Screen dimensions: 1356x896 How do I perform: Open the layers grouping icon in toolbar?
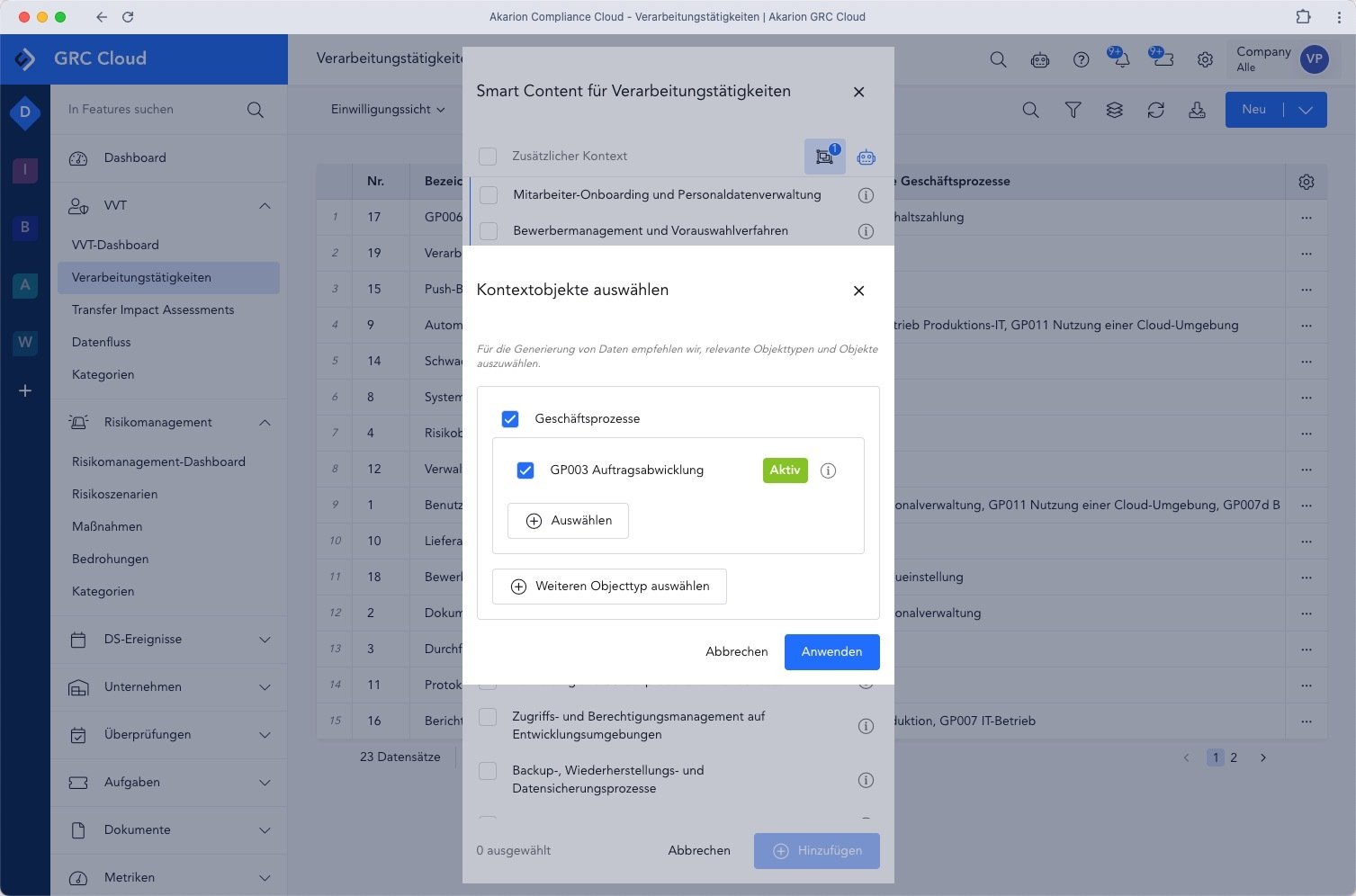coord(1114,110)
